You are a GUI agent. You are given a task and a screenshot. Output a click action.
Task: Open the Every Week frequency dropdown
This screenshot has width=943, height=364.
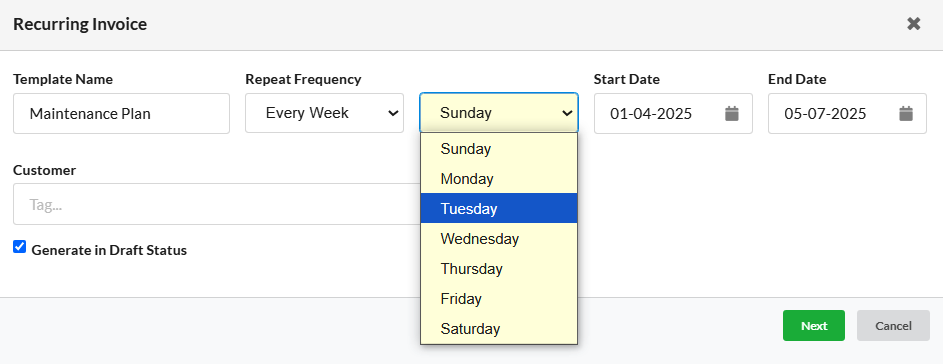(x=324, y=113)
